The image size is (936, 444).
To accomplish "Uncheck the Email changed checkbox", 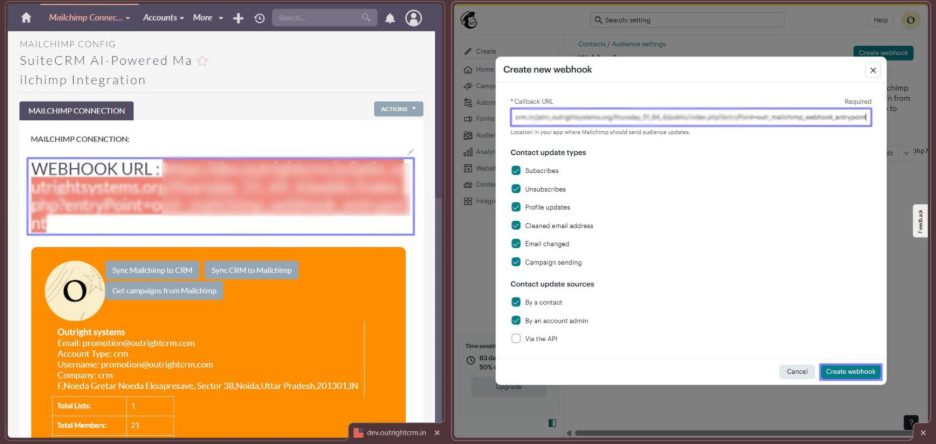I will (516, 243).
